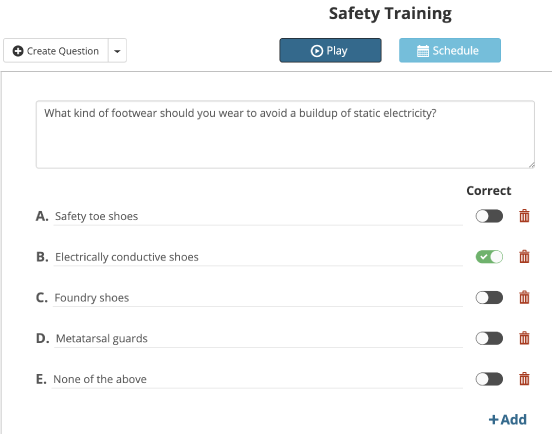Delete answer B Electrically conductive shoes
The height and width of the screenshot is (434, 553).
pyautogui.click(x=524, y=257)
